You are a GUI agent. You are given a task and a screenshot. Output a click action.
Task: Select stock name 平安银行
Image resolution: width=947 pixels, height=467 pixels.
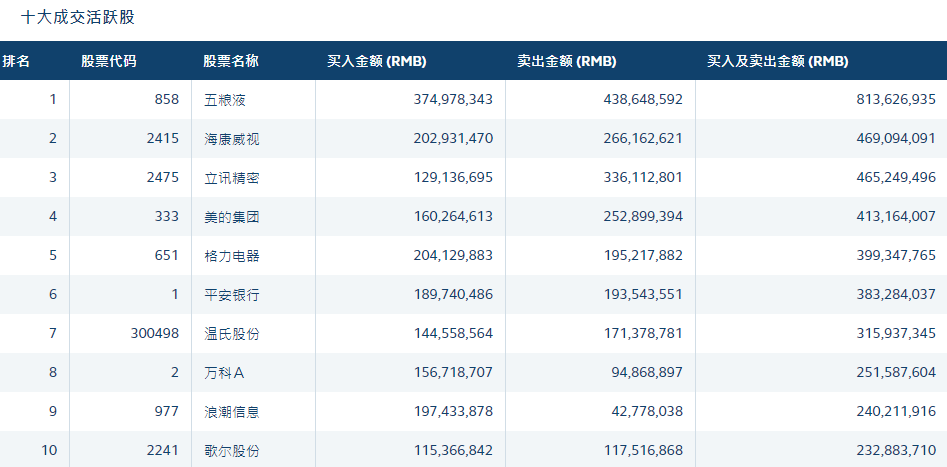(x=232, y=295)
